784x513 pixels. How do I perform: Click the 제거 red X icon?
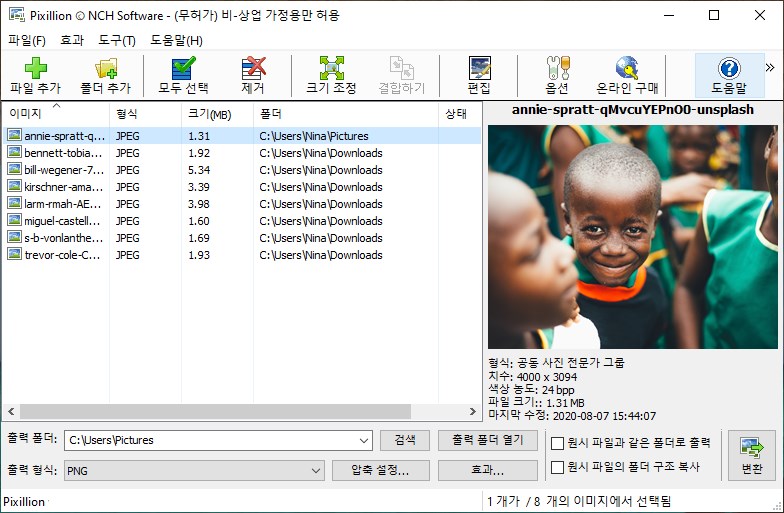point(254,68)
